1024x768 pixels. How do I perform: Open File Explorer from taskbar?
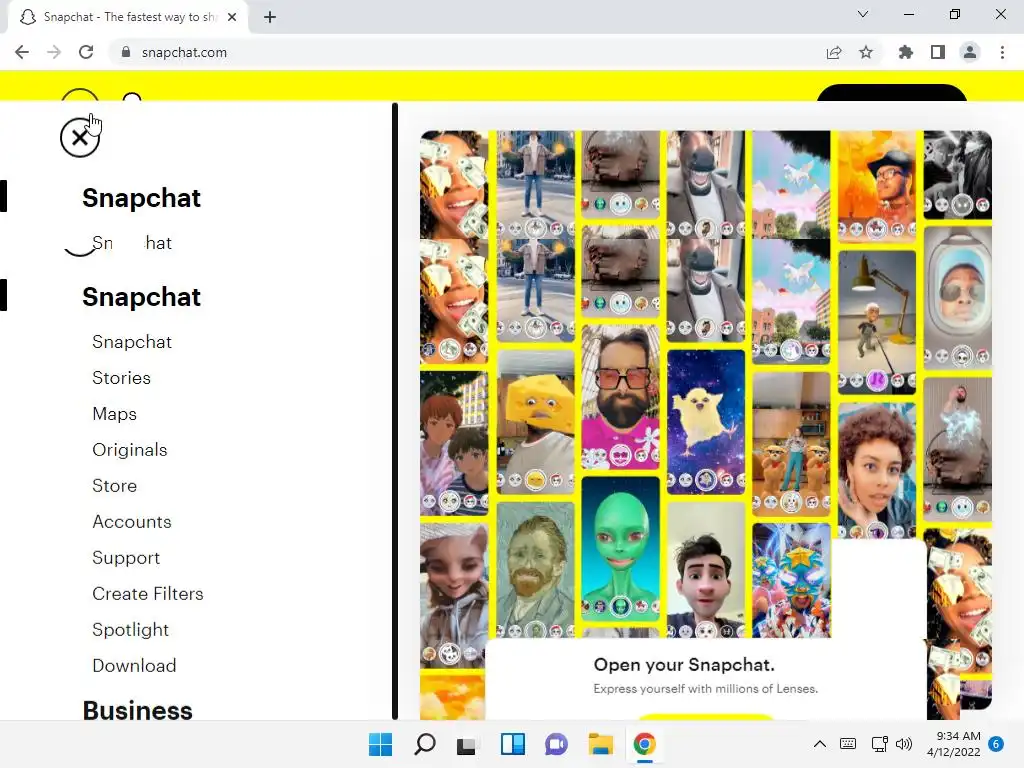tap(600, 744)
